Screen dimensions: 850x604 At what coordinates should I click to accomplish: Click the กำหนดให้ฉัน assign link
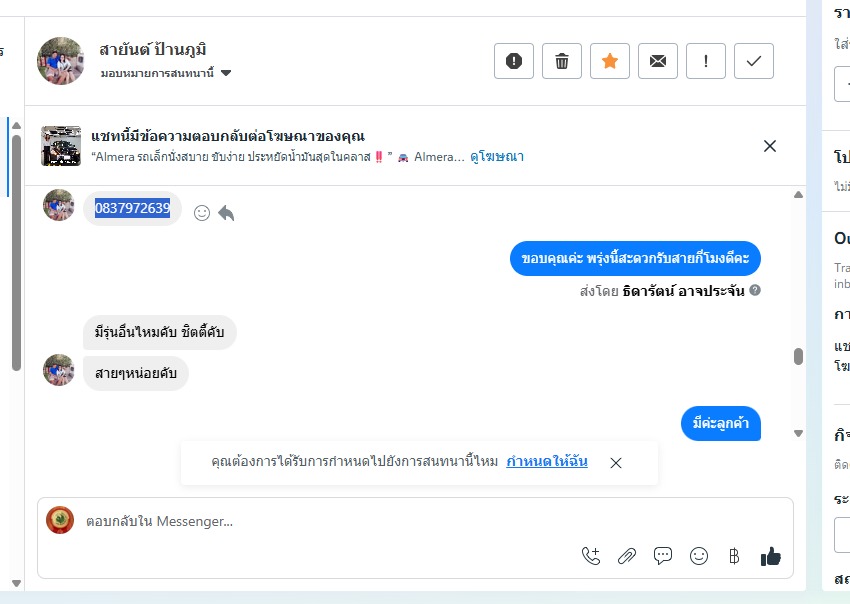tap(547, 461)
